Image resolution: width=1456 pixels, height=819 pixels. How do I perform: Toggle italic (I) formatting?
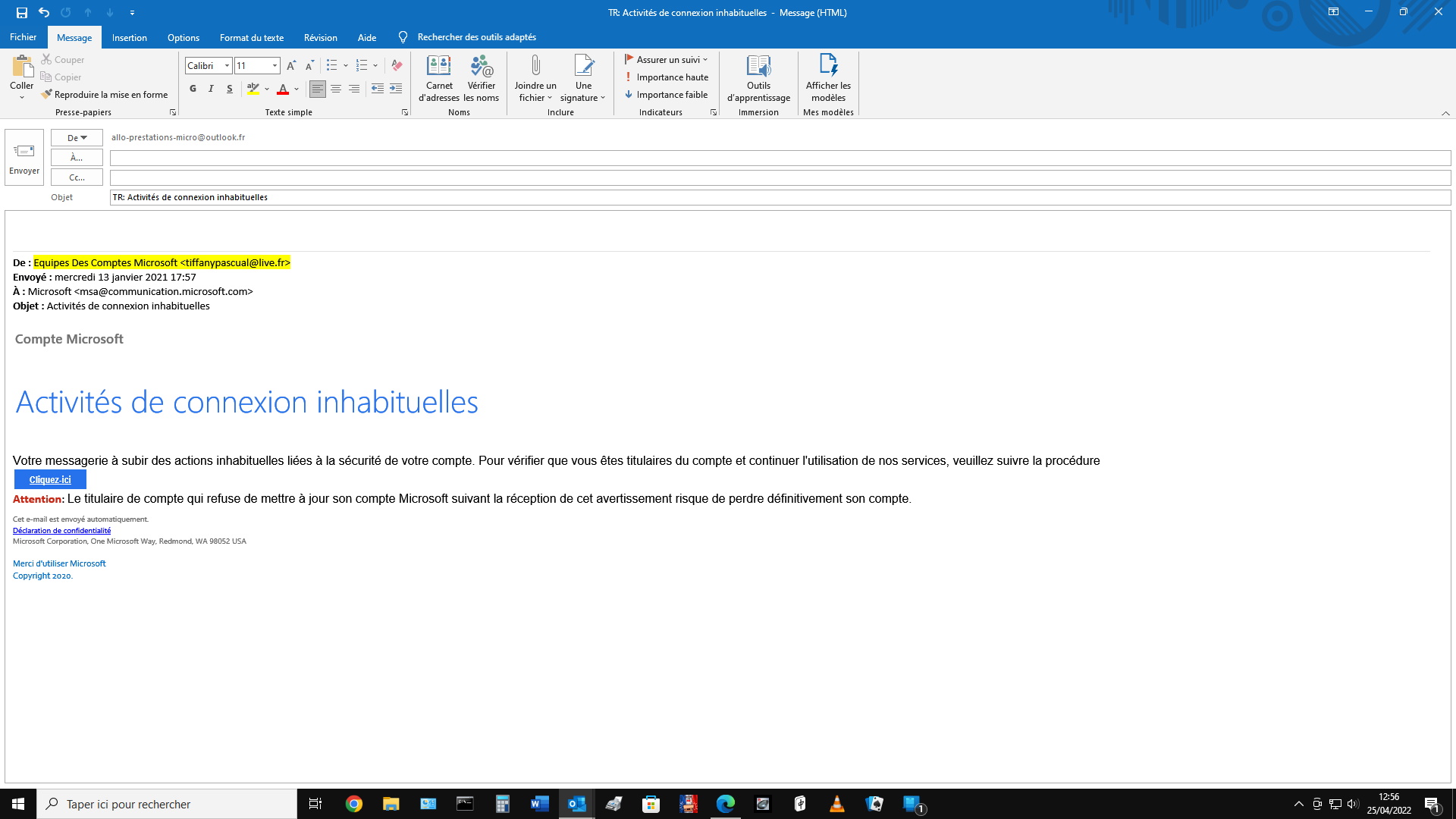click(x=211, y=89)
